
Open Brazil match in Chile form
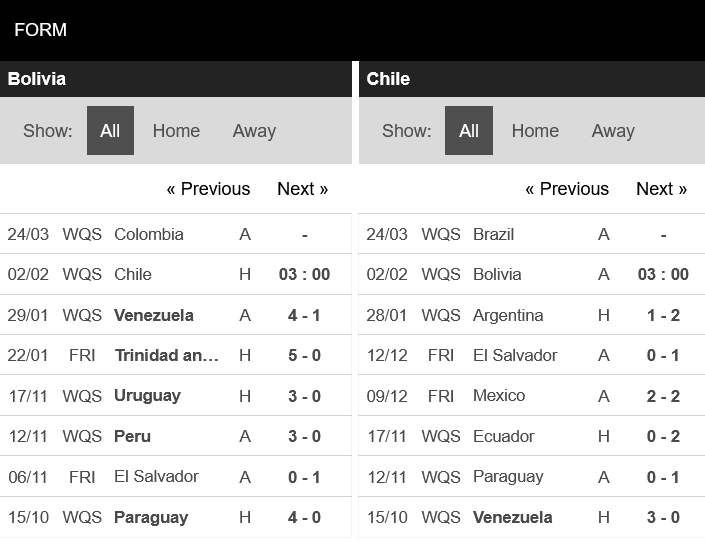[493, 234]
